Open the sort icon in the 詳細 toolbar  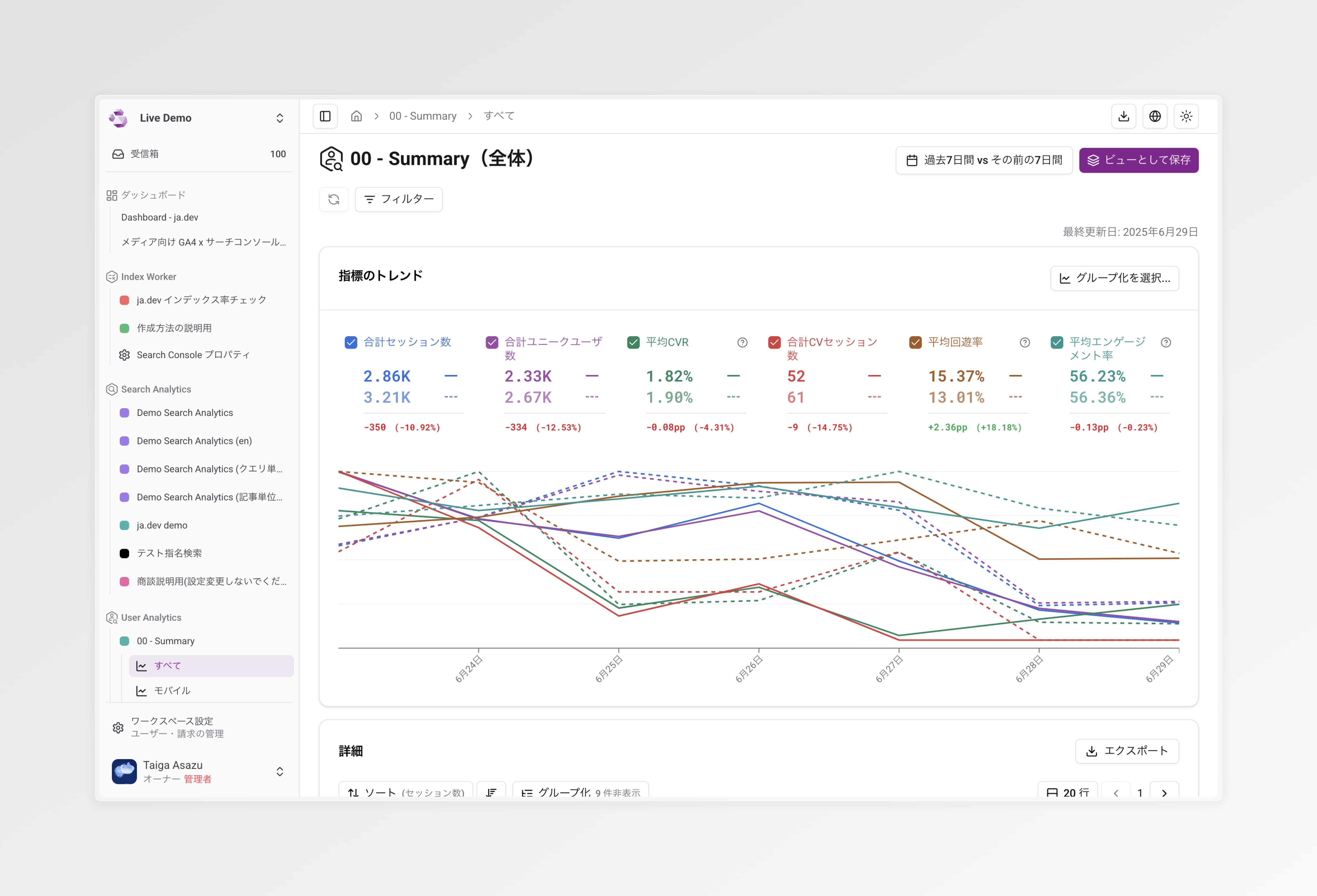click(491, 792)
